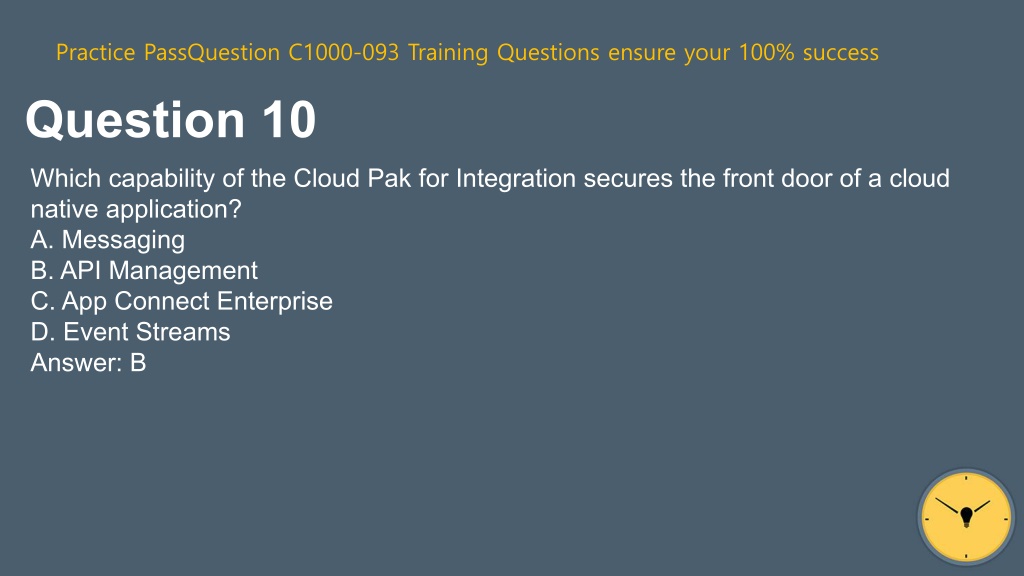Image resolution: width=1024 pixels, height=576 pixels.
Task: Click "100%" in the banner text
Action: [766, 52]
